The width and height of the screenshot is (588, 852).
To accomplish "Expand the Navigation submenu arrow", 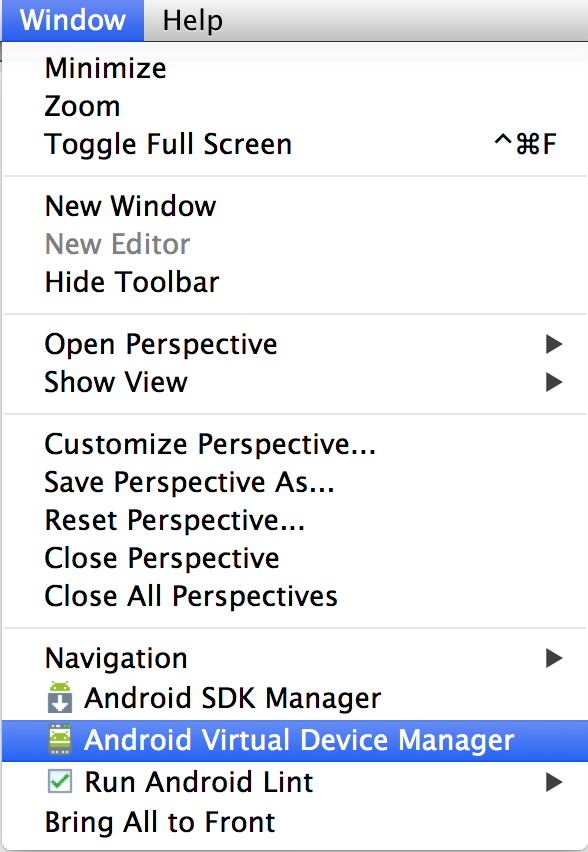I will tap(554, 658).
